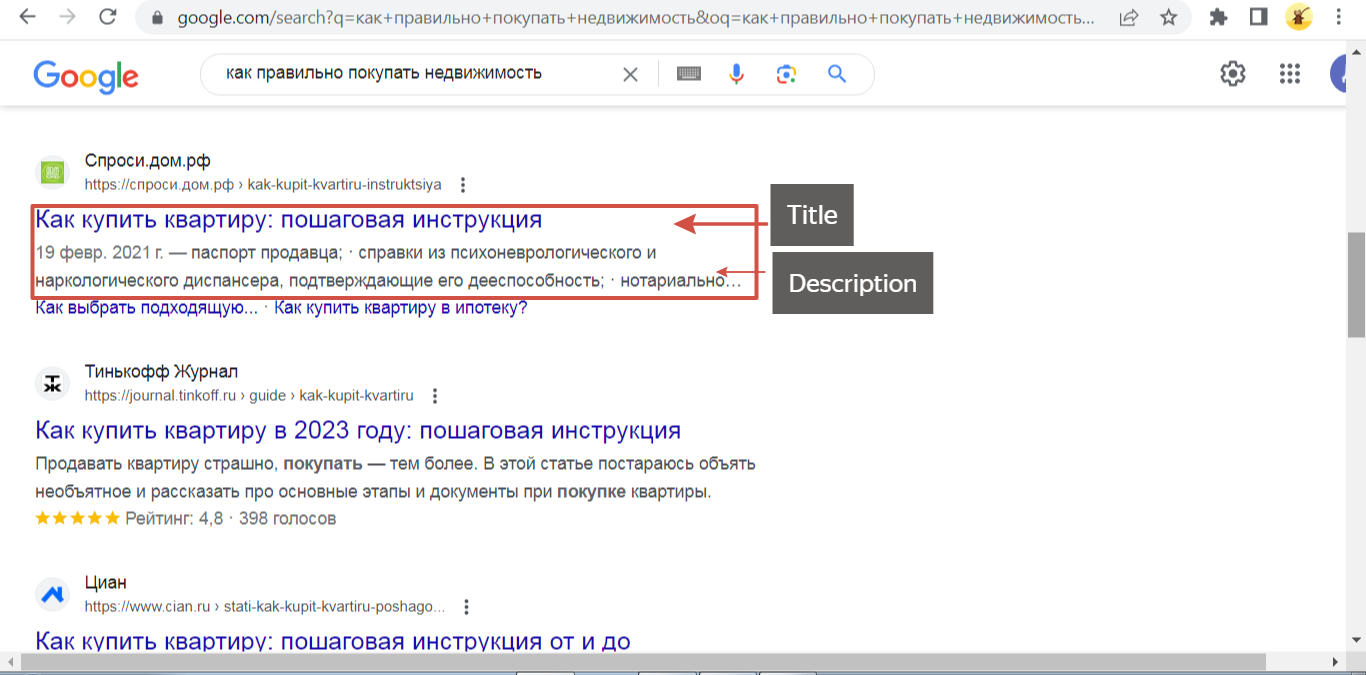
Task: Submit search with the magnifier icon
Action: [x=837, y=74]
